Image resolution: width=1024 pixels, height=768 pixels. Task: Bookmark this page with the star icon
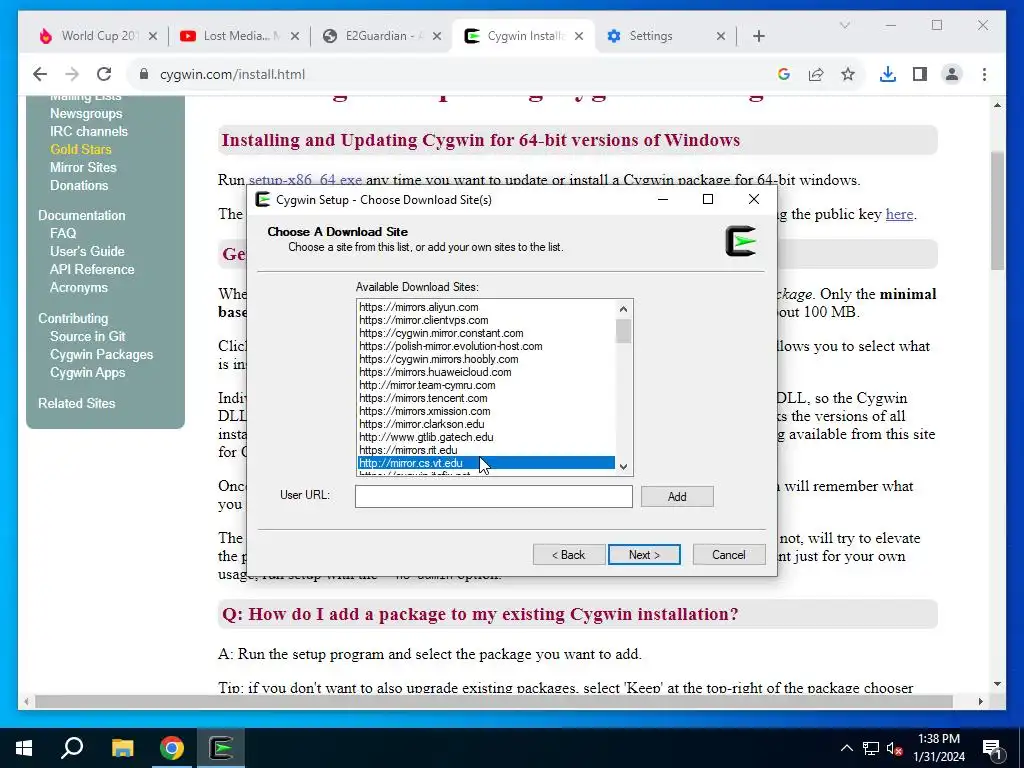click(848, 74)
